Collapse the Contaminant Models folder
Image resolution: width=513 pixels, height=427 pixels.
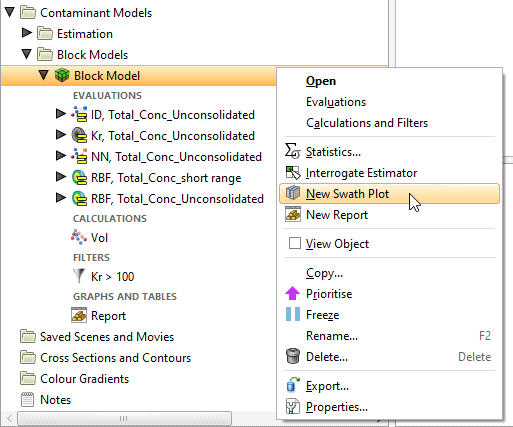tap(10, 12)
